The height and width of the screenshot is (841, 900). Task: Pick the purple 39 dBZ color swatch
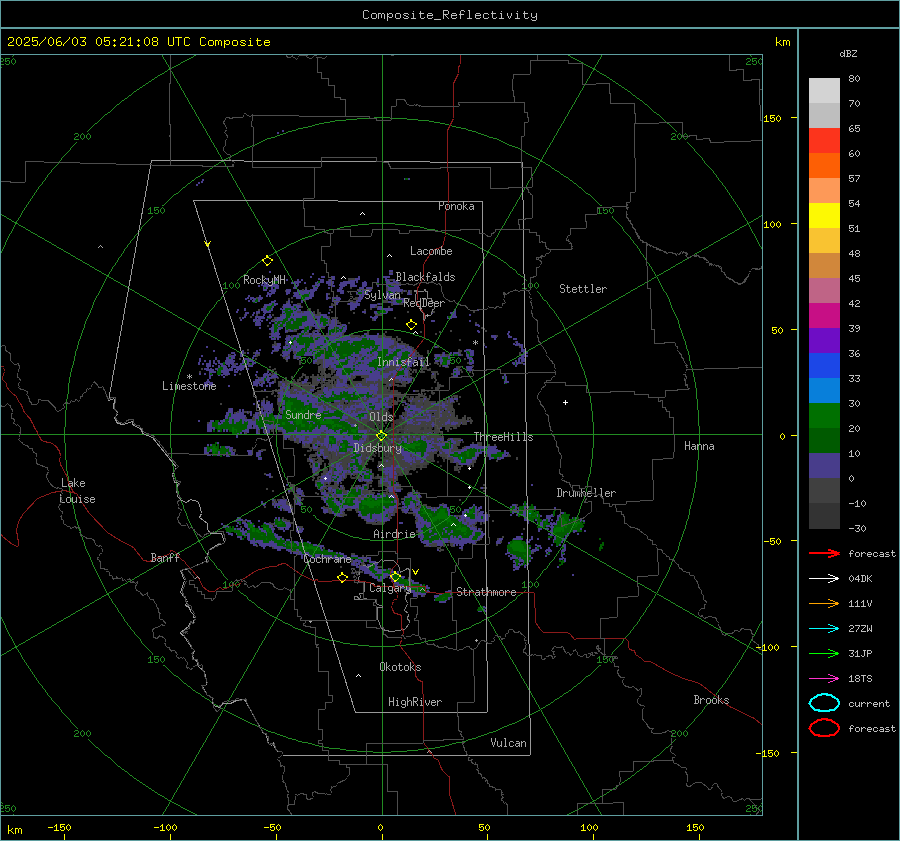[824, 340]
